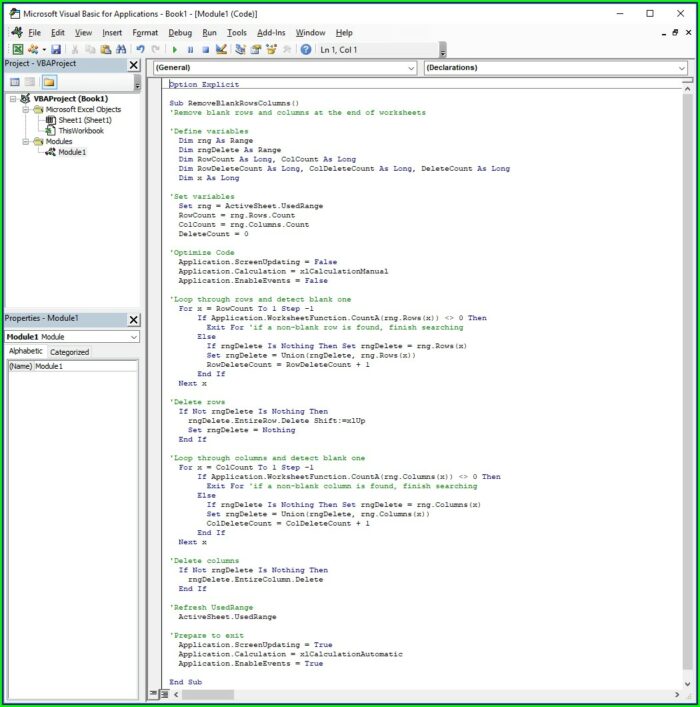Switch to the Categorized properties tab
Screen dimensions: 700x707
coord(69,352)
